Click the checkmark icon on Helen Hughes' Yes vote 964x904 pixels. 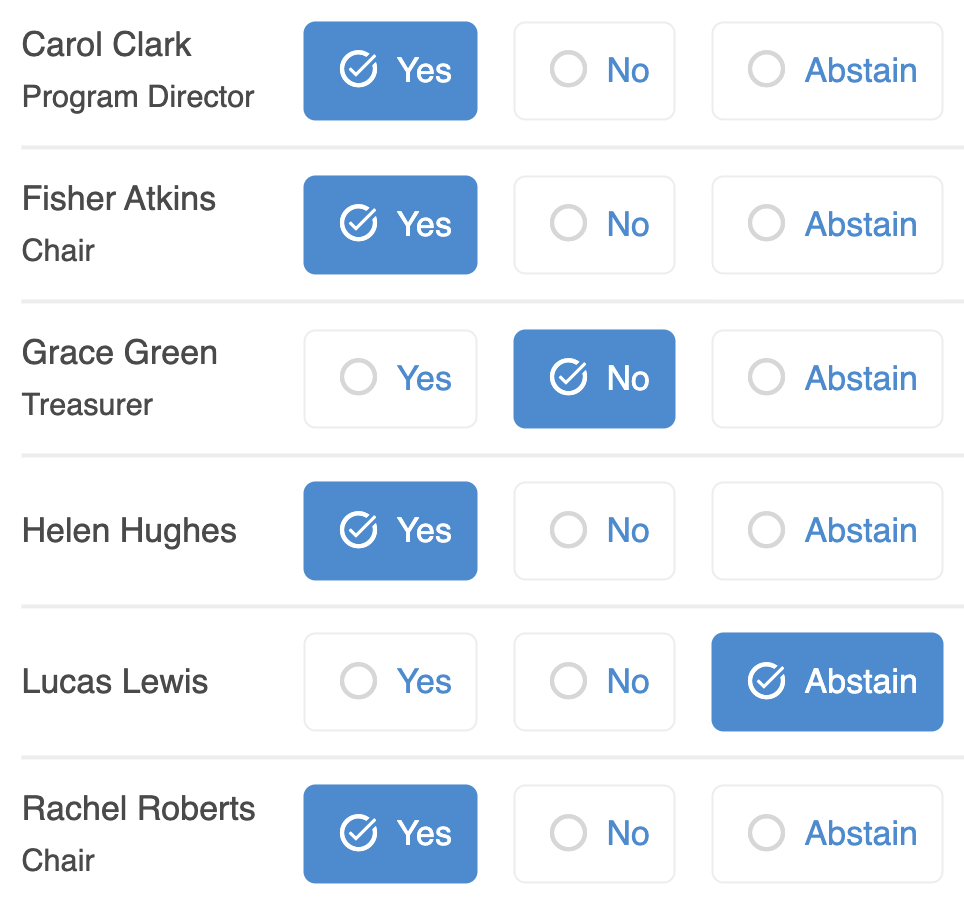point(358,530)
